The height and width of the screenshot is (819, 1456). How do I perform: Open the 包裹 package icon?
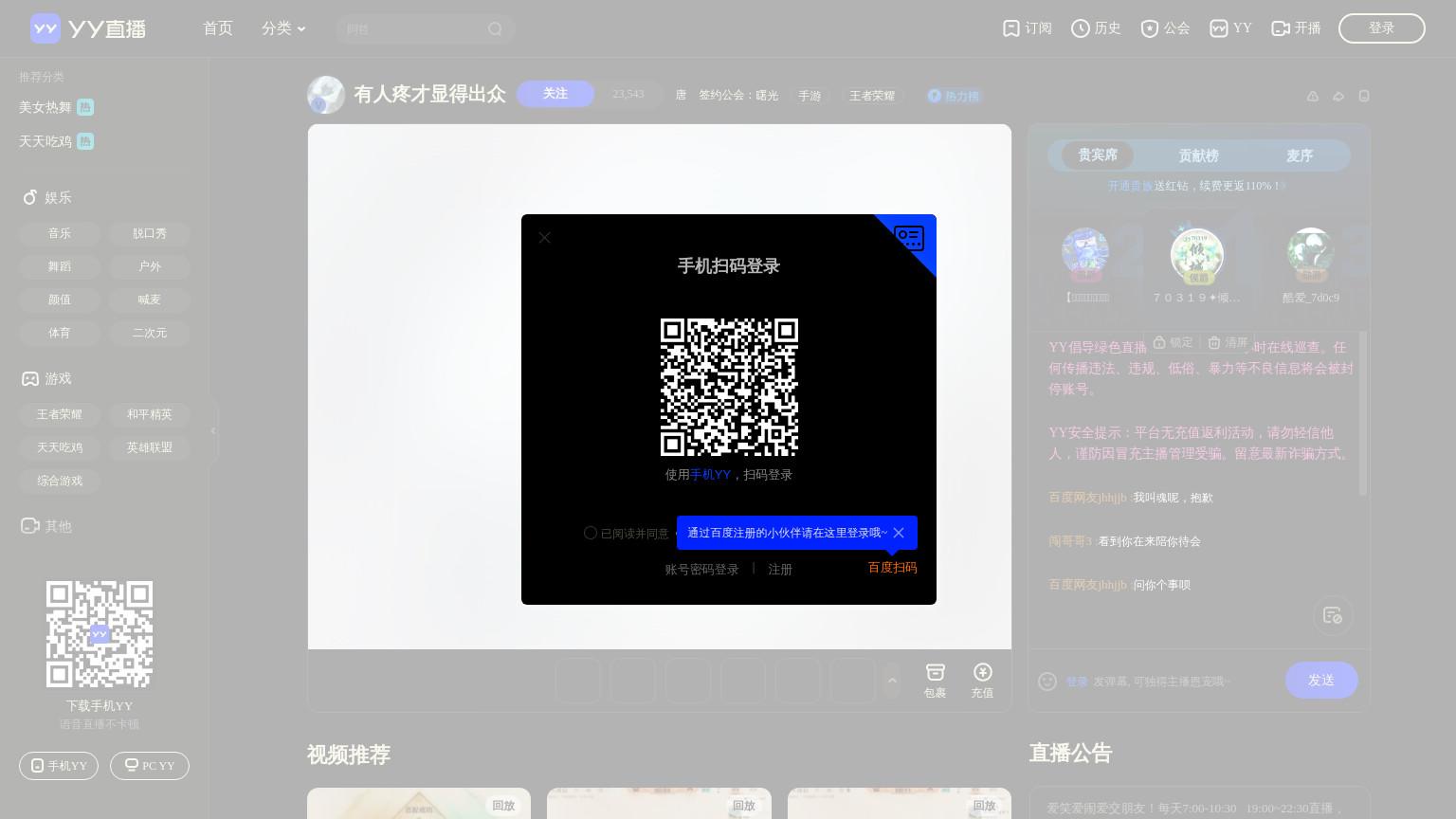click(x=935, y=680)
